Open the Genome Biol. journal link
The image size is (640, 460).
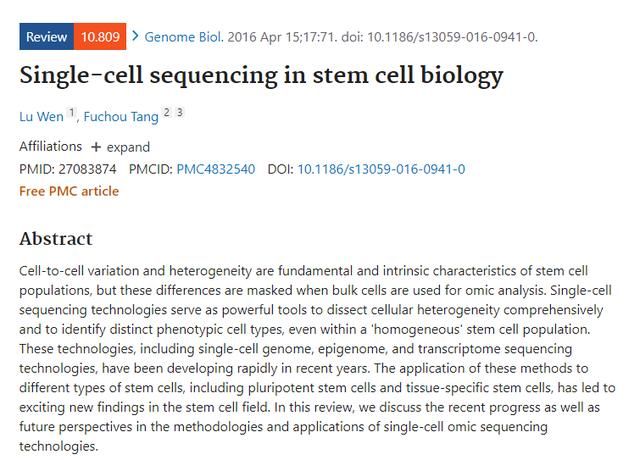[184, 37]
